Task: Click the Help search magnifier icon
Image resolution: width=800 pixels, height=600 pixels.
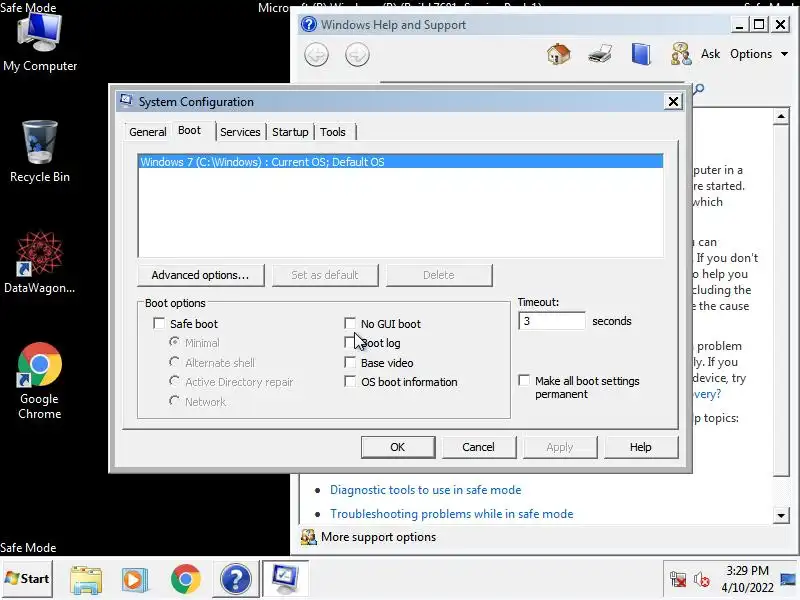Action: 699,89
